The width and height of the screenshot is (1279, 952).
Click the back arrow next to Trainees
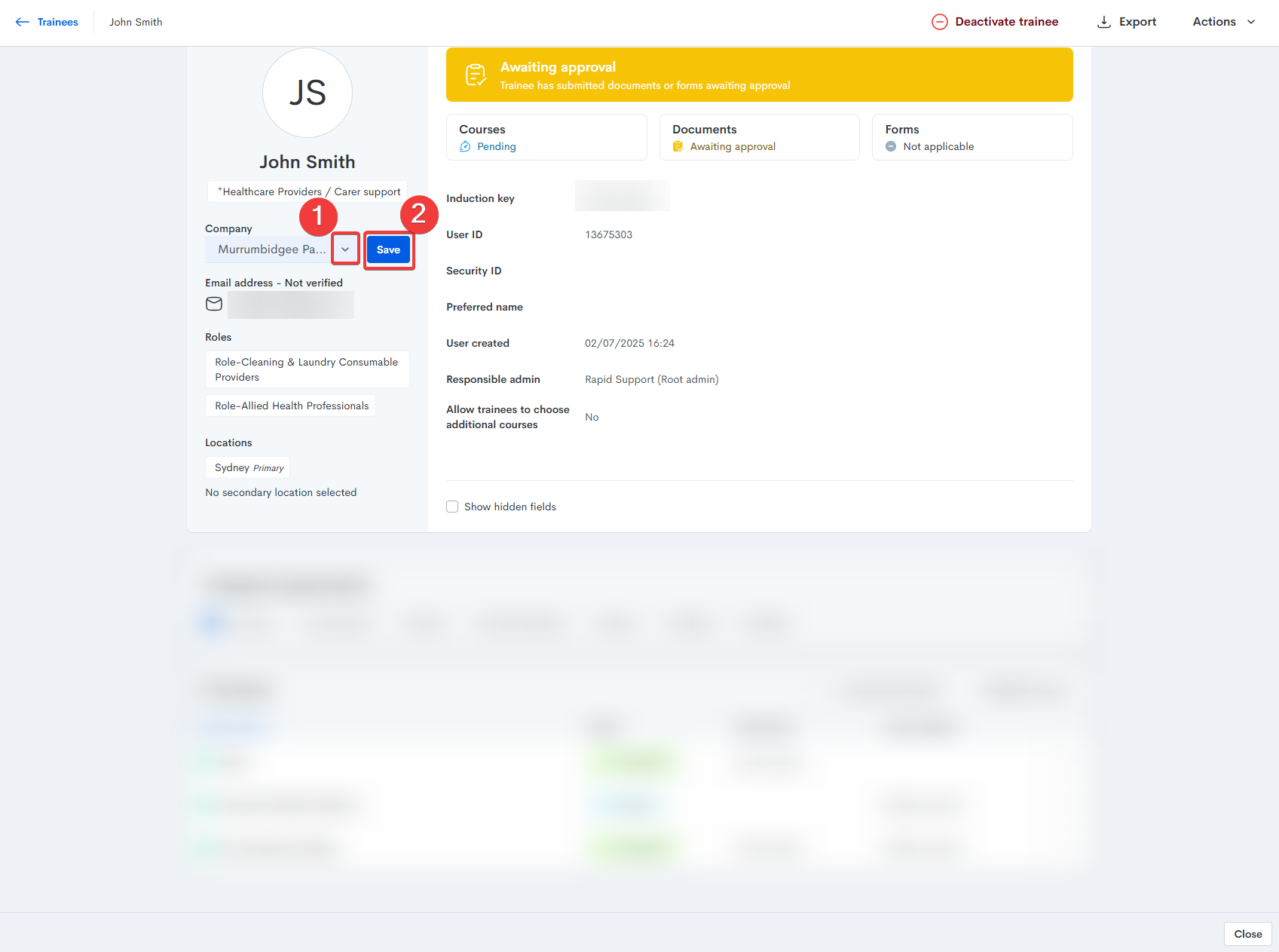pos(23,22)
